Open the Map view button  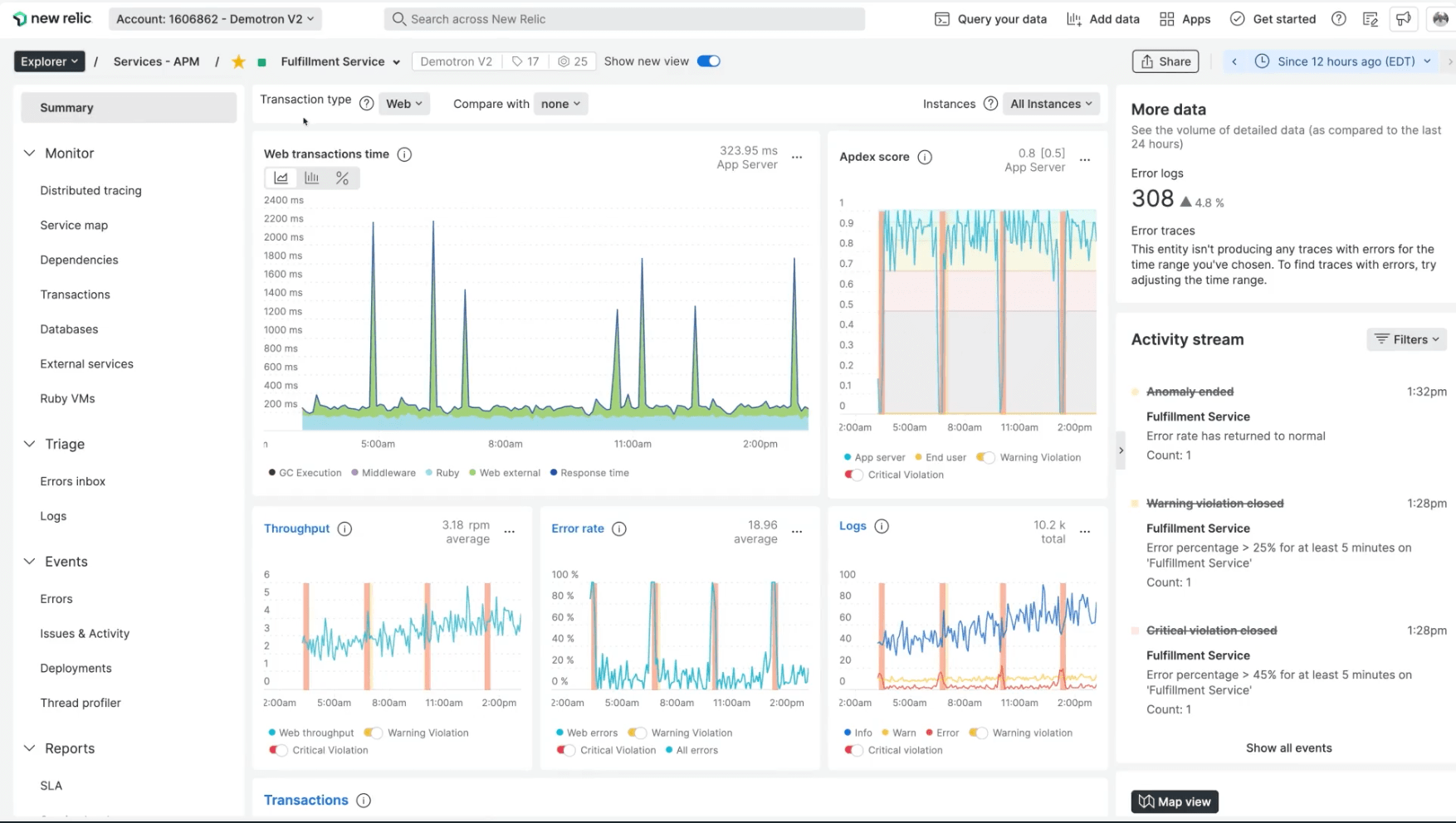coord(1175,801)
